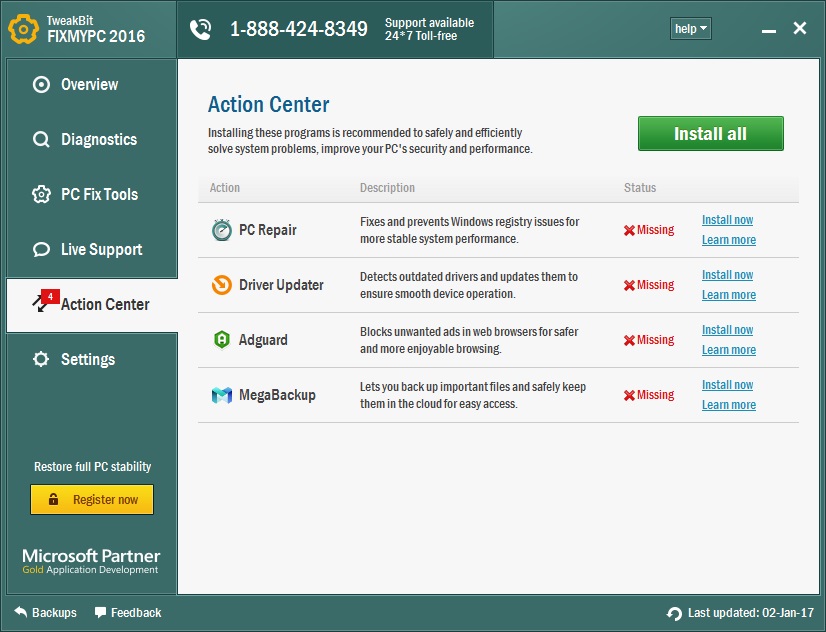Screen dimensions: 826x632
Task: Click the PC Repair stopwatch icon
Action: (221, 230)
